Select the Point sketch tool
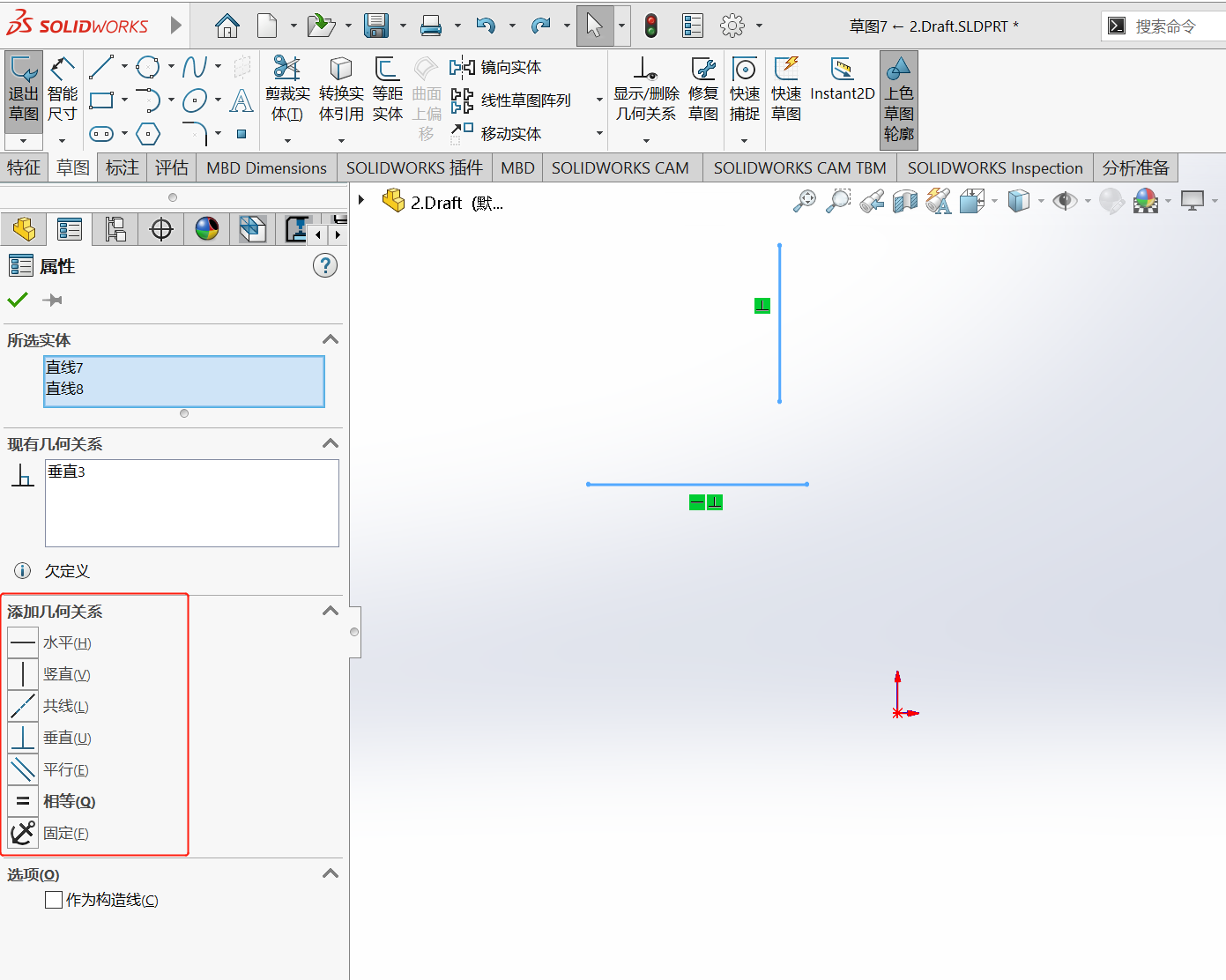 pyautogui.click(x=241, y=134)
